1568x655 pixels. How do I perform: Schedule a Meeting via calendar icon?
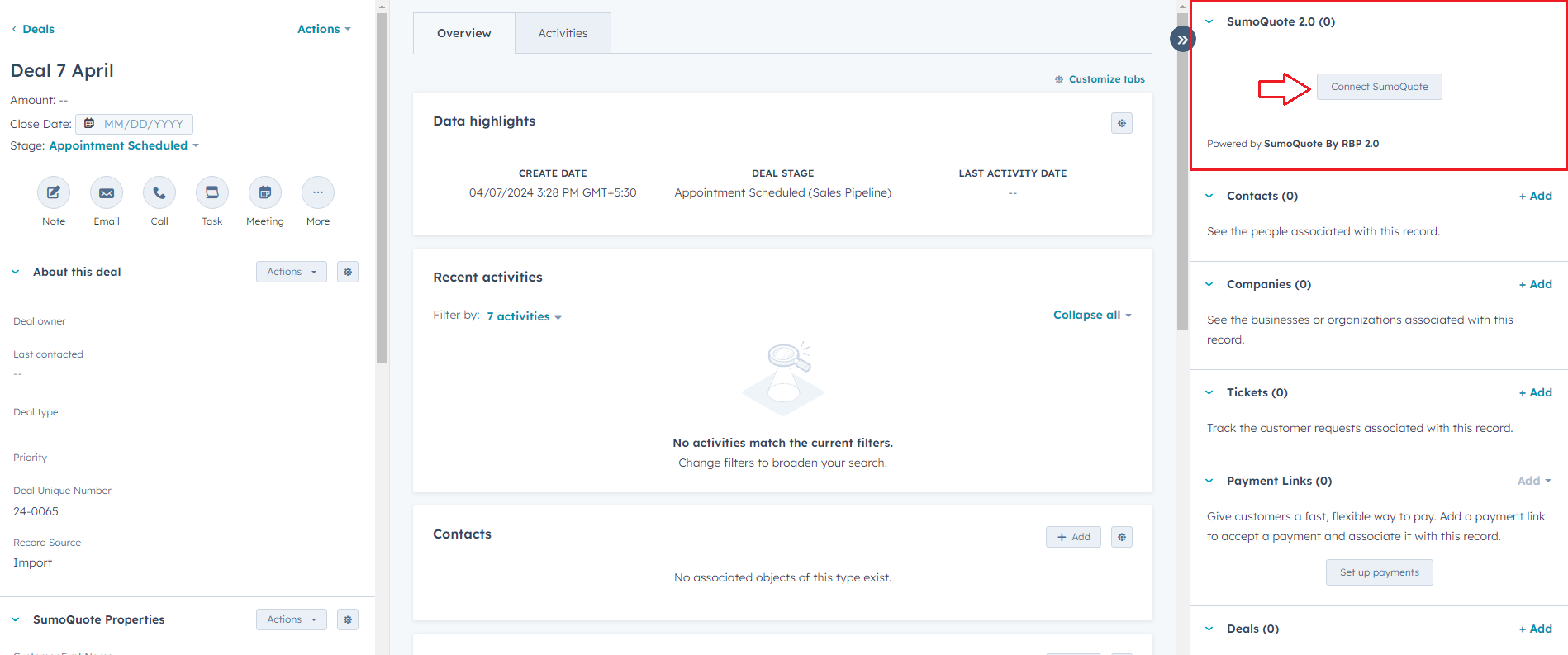pyautogui.click(x=265, y=192)
